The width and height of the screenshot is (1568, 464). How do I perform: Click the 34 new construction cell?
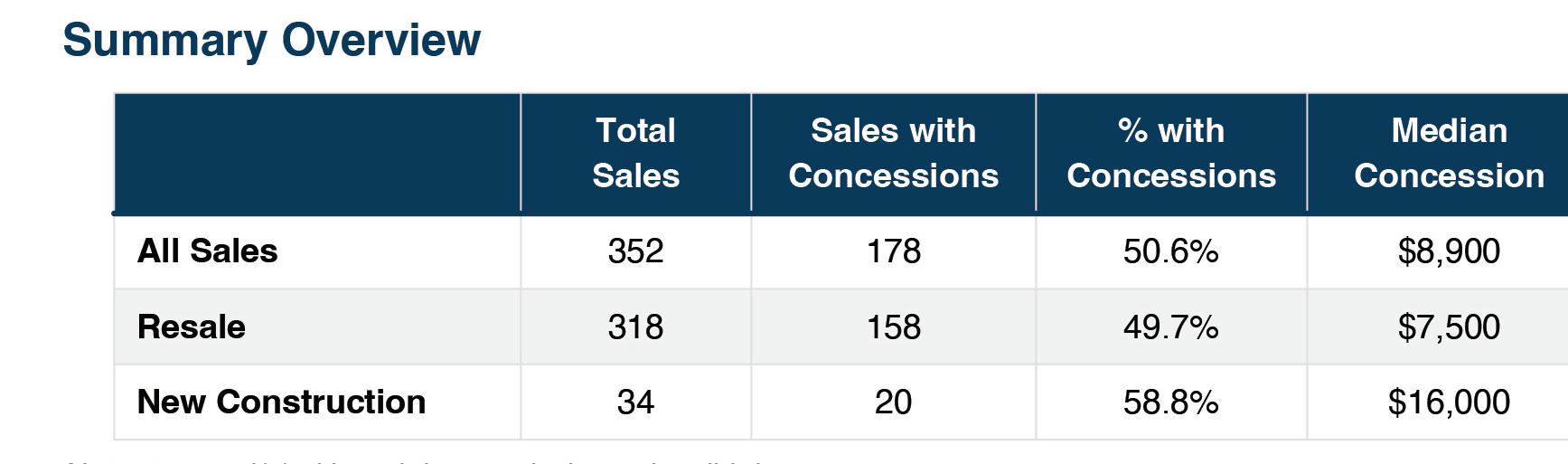click(x=635, y=402)
